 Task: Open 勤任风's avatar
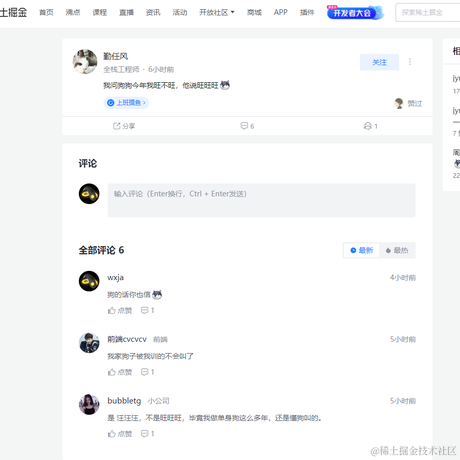(x=85, y=62)
